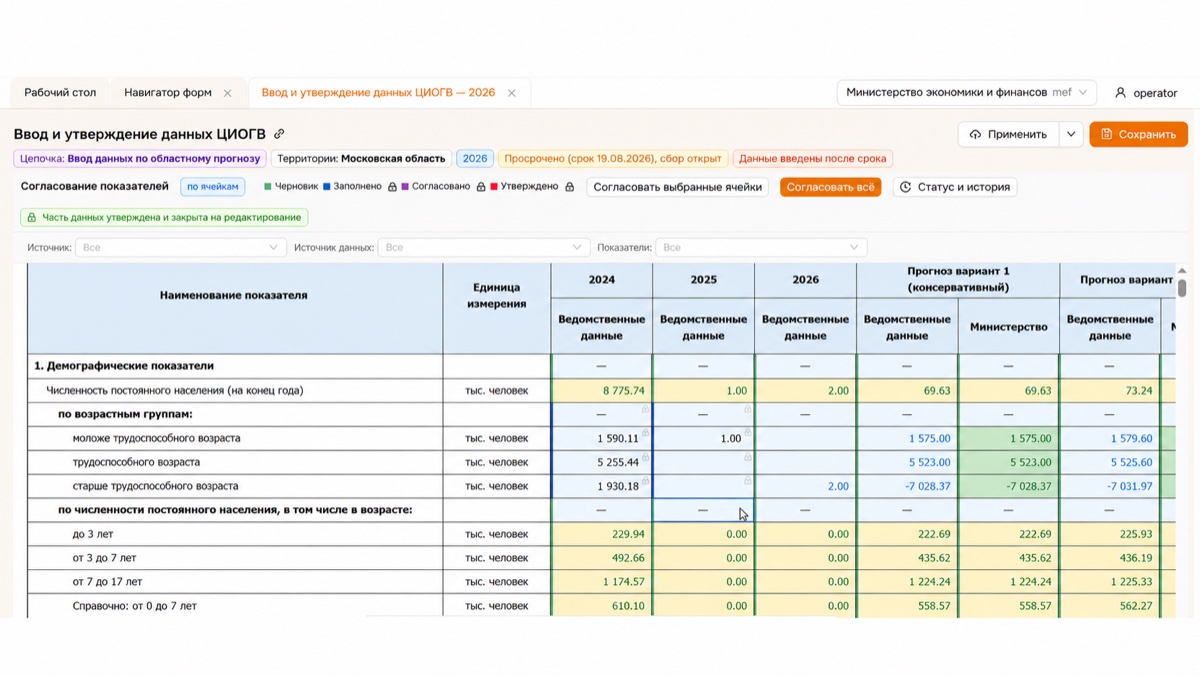The width and height of the screenshot is (1200, 675).
Task: Click the Цепочка: Ввод данных по областному прогнозу chip
Action: [x=140, y=158]
